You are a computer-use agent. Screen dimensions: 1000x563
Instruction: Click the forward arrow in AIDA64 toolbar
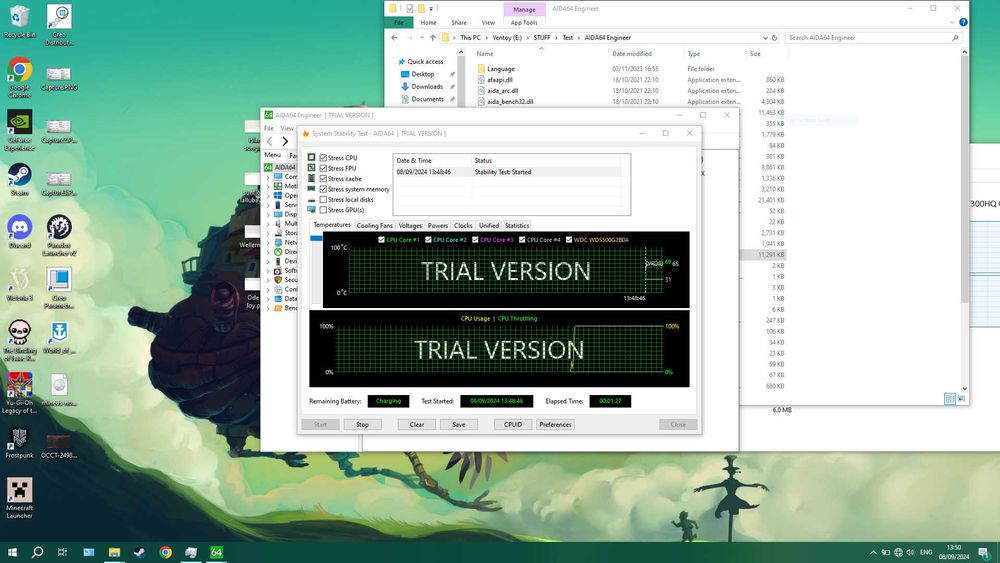285,142
